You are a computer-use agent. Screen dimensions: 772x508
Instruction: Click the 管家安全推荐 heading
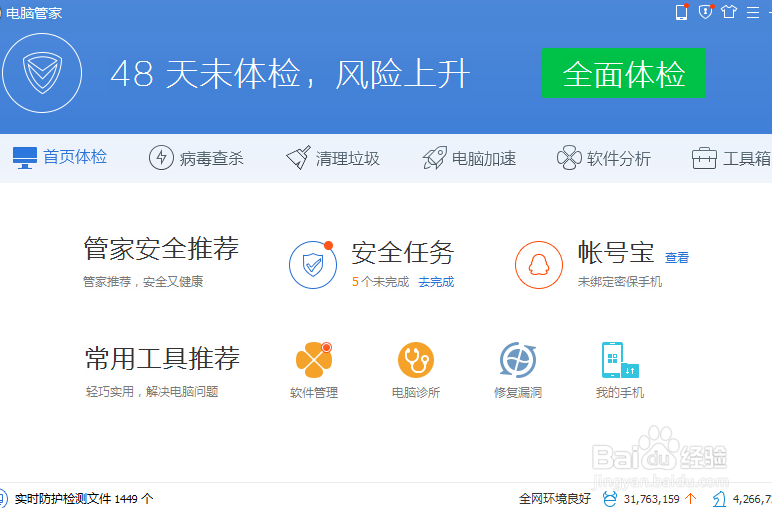tap(161, 248)
